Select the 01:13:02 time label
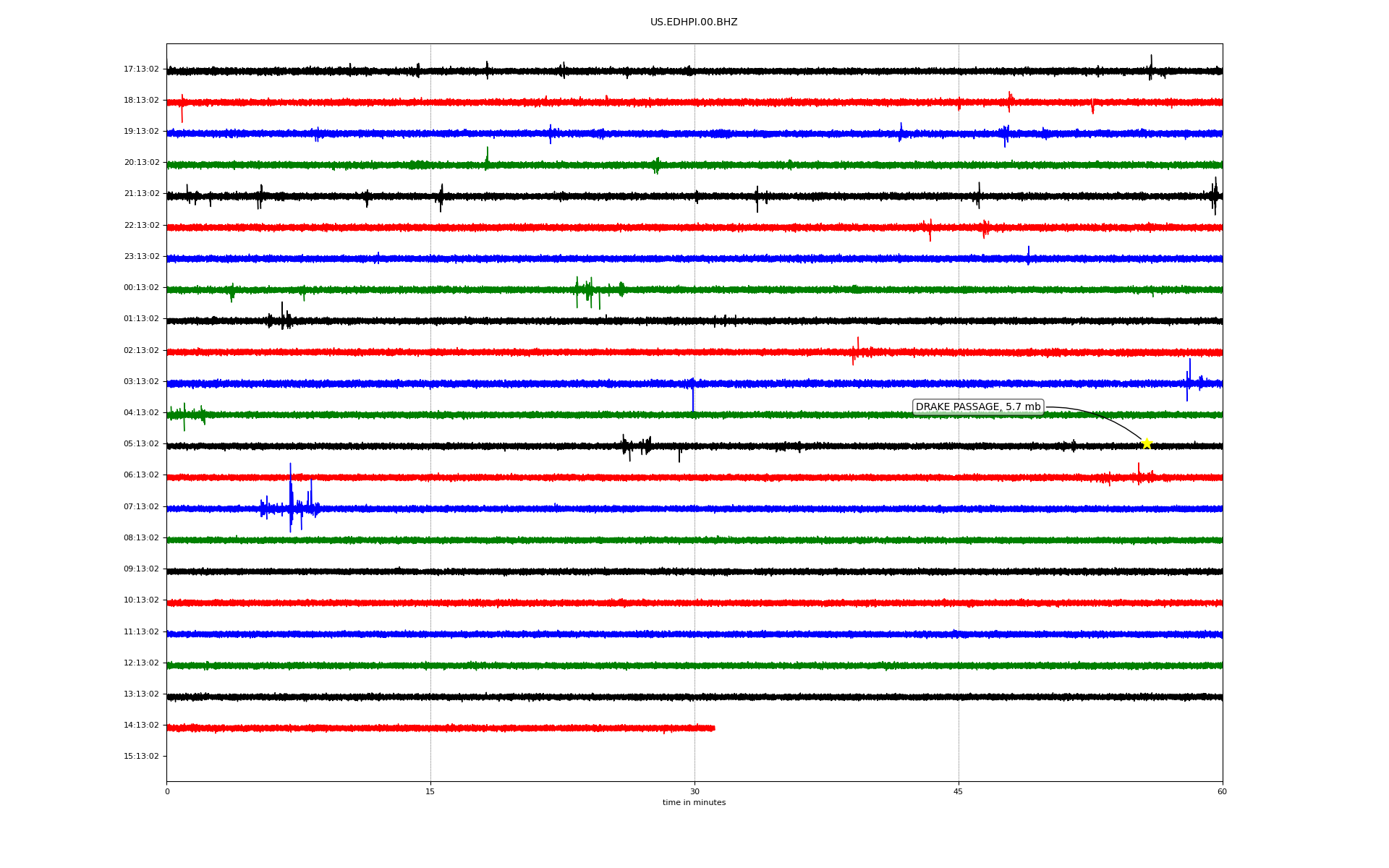 click(x=141, y=319)
